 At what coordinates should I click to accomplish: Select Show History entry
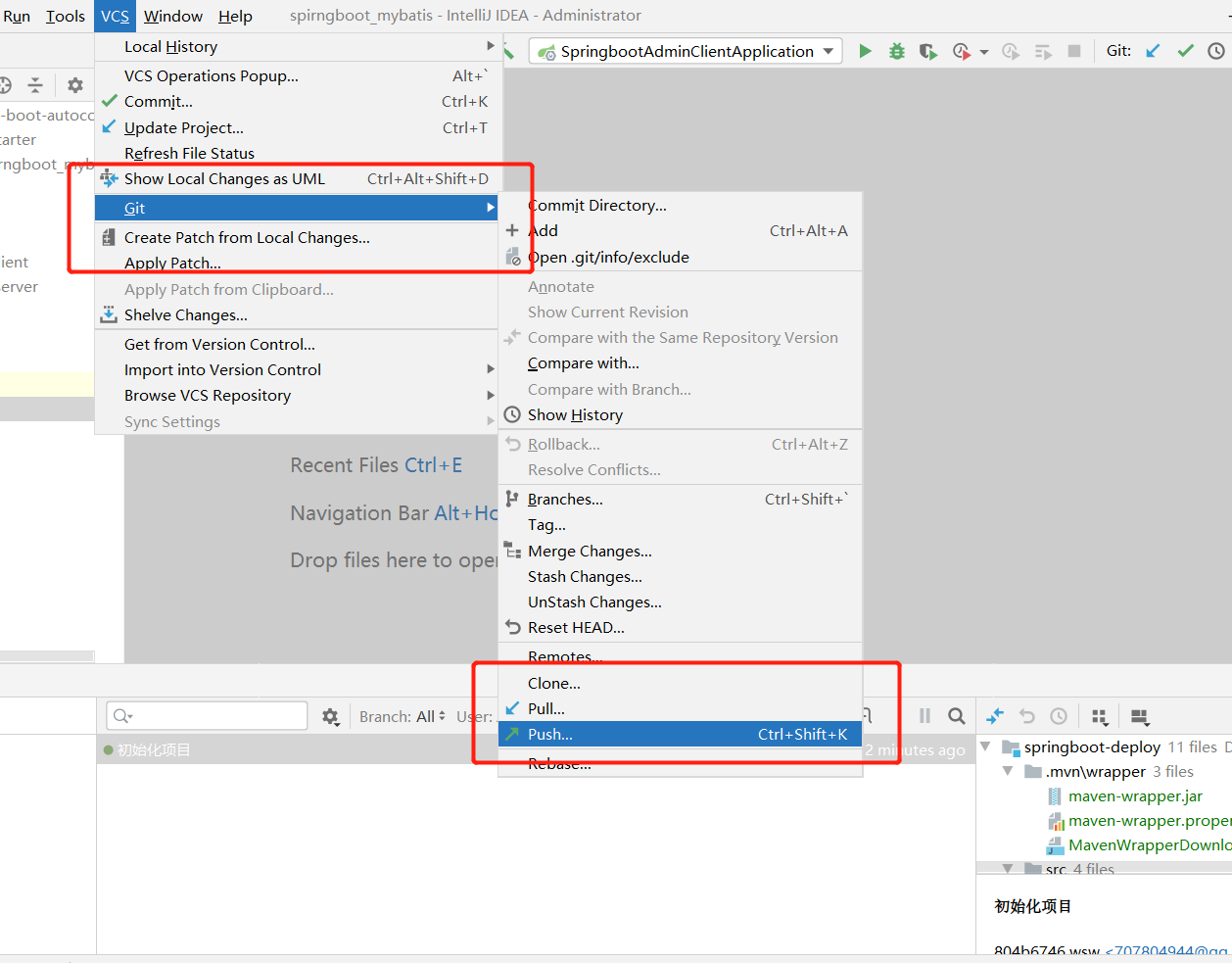coord(681,414)
